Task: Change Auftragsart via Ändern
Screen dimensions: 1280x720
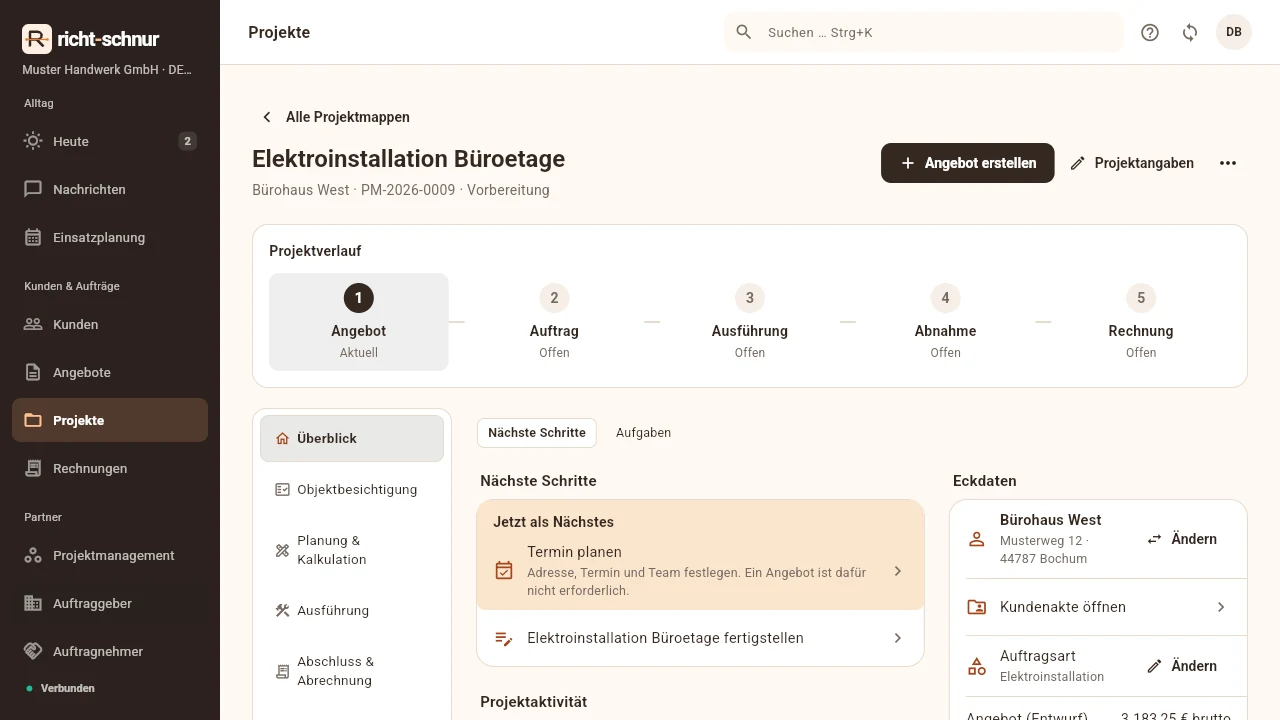Action: [x=1182, y=666]
